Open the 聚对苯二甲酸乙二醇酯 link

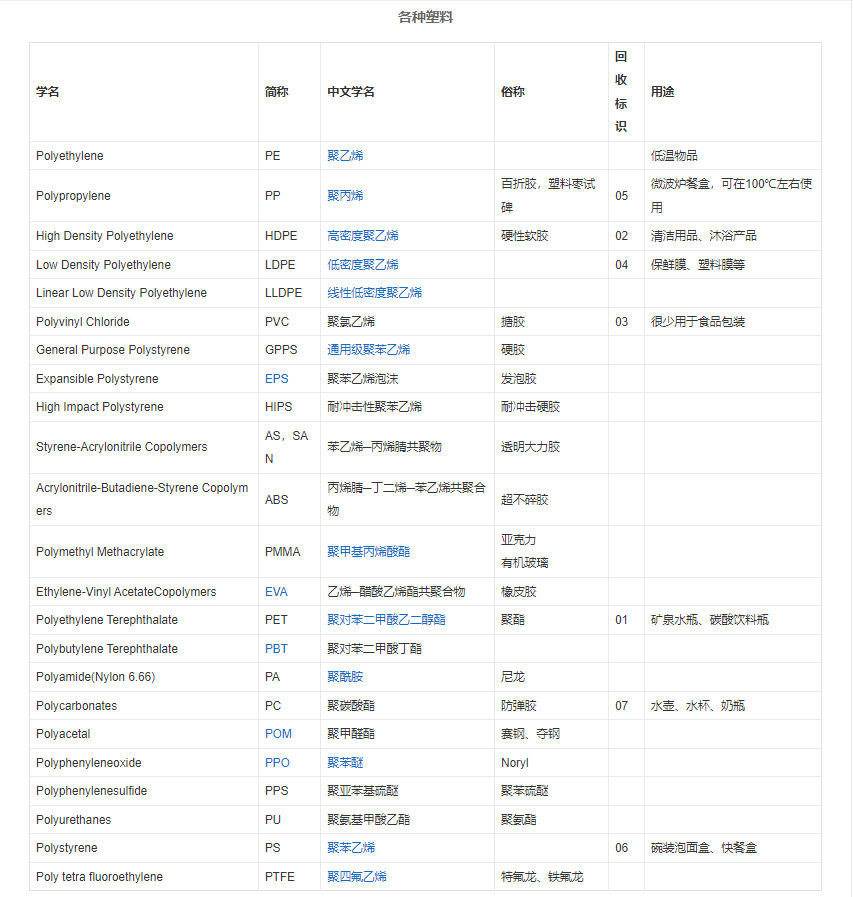tap(386, 620)
